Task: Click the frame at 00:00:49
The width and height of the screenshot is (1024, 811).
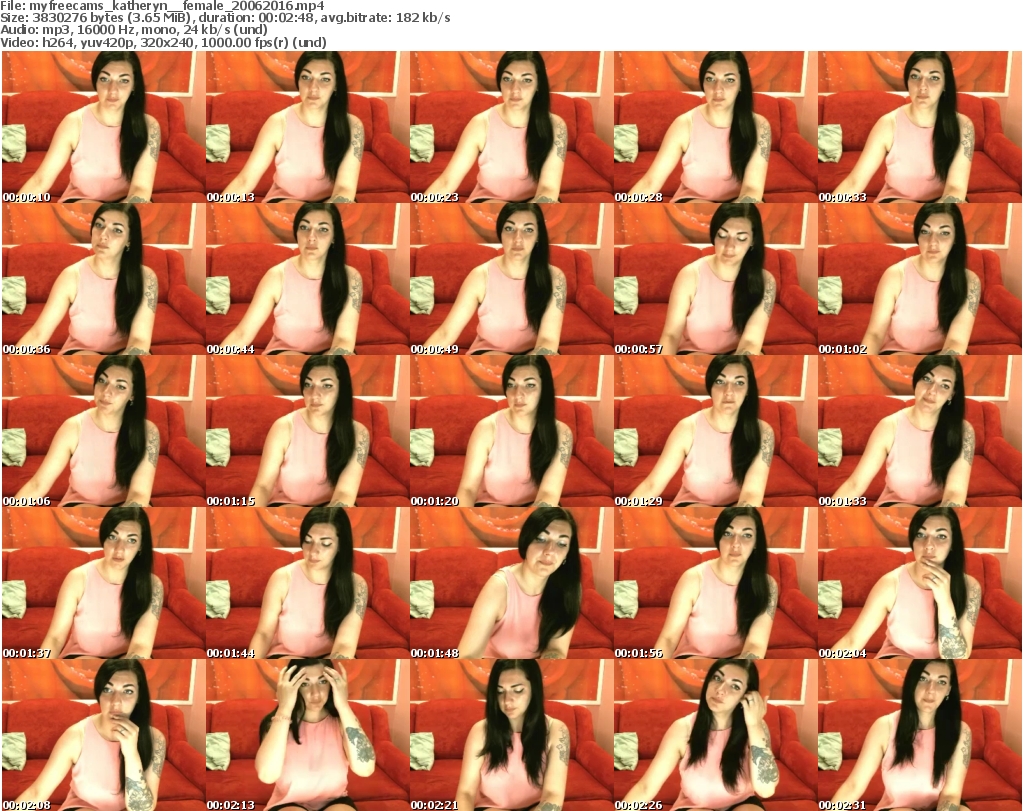Action: pyautogui.click(x=511, y=279)
